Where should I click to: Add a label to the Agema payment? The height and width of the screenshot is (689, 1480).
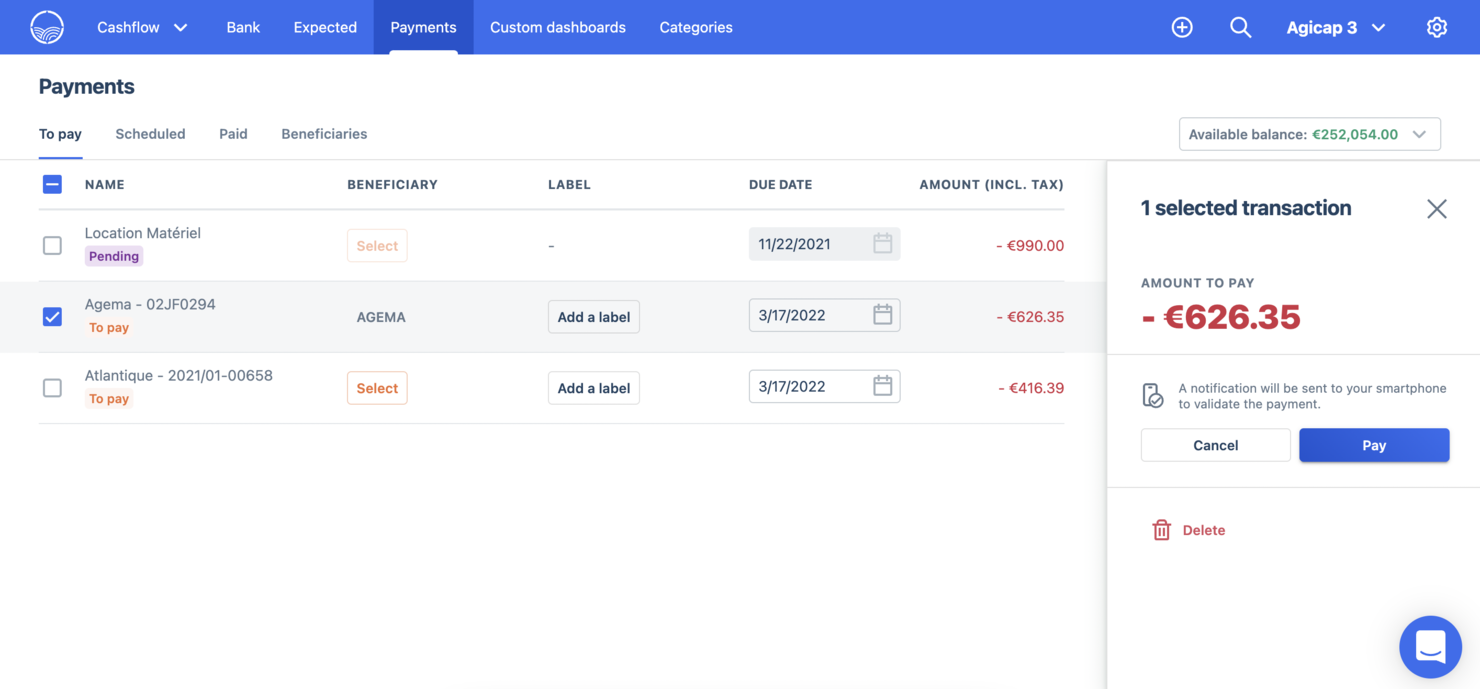tap(593, 316)
